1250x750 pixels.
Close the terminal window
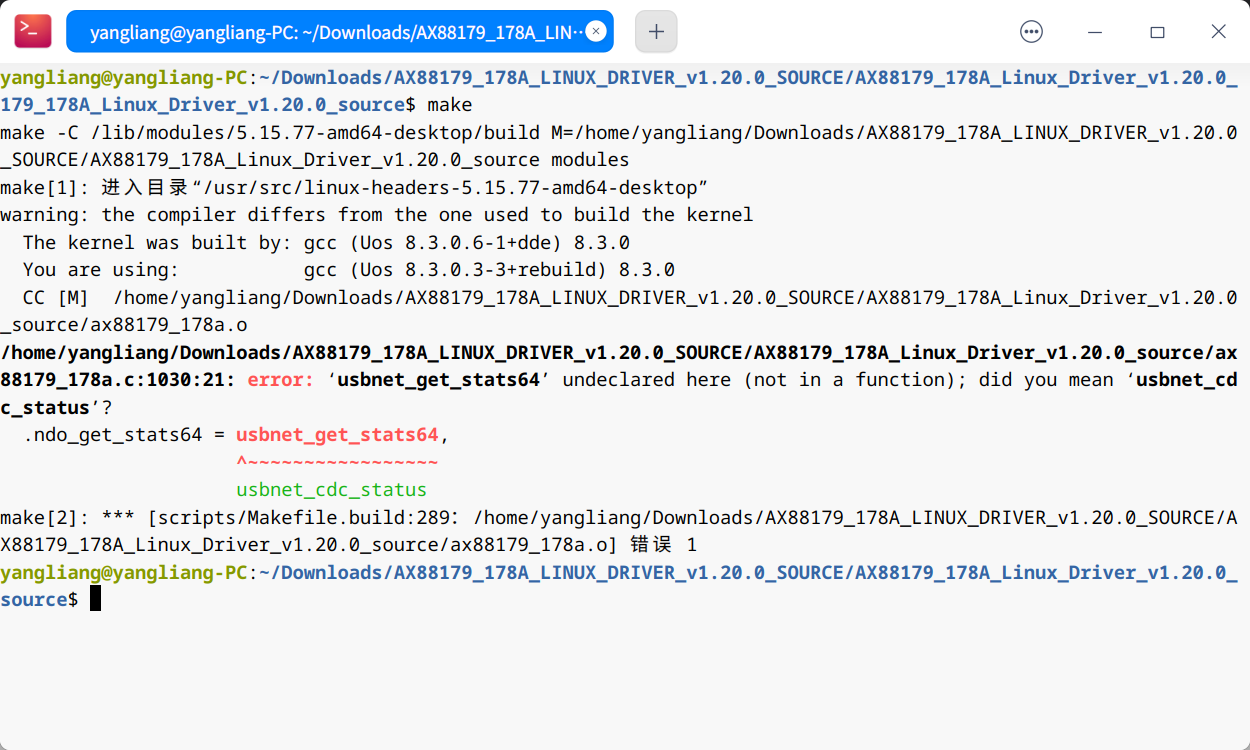(1218, 32)
